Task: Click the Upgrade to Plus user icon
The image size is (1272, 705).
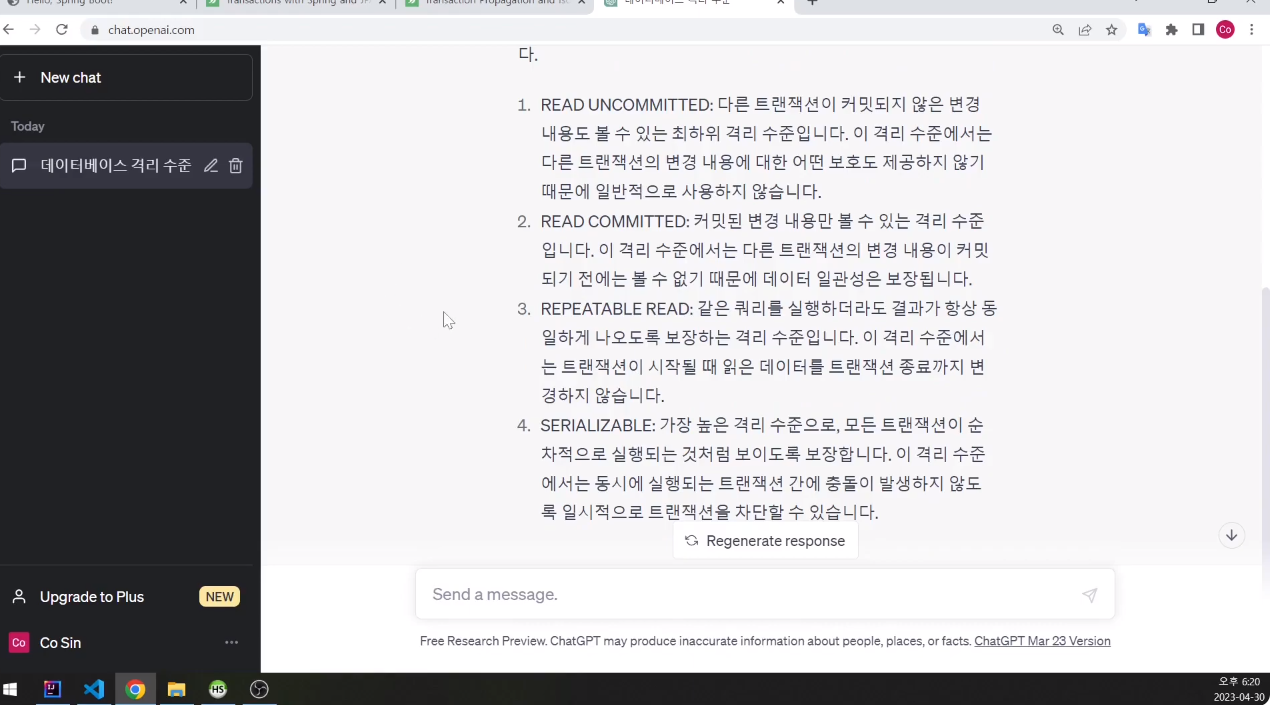Action: pos(19,597)
